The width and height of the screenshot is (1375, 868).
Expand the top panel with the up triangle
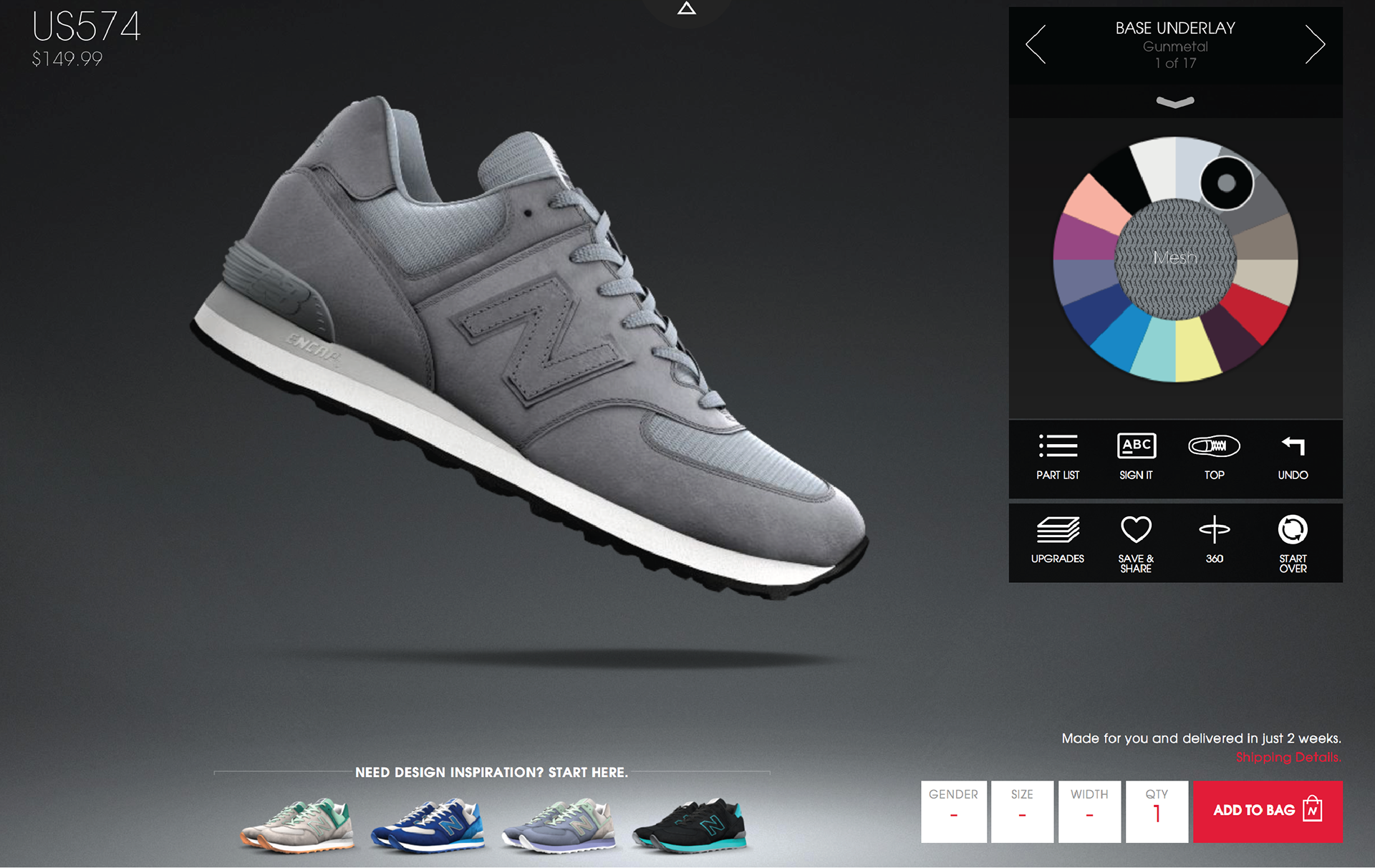pos(687,9)
